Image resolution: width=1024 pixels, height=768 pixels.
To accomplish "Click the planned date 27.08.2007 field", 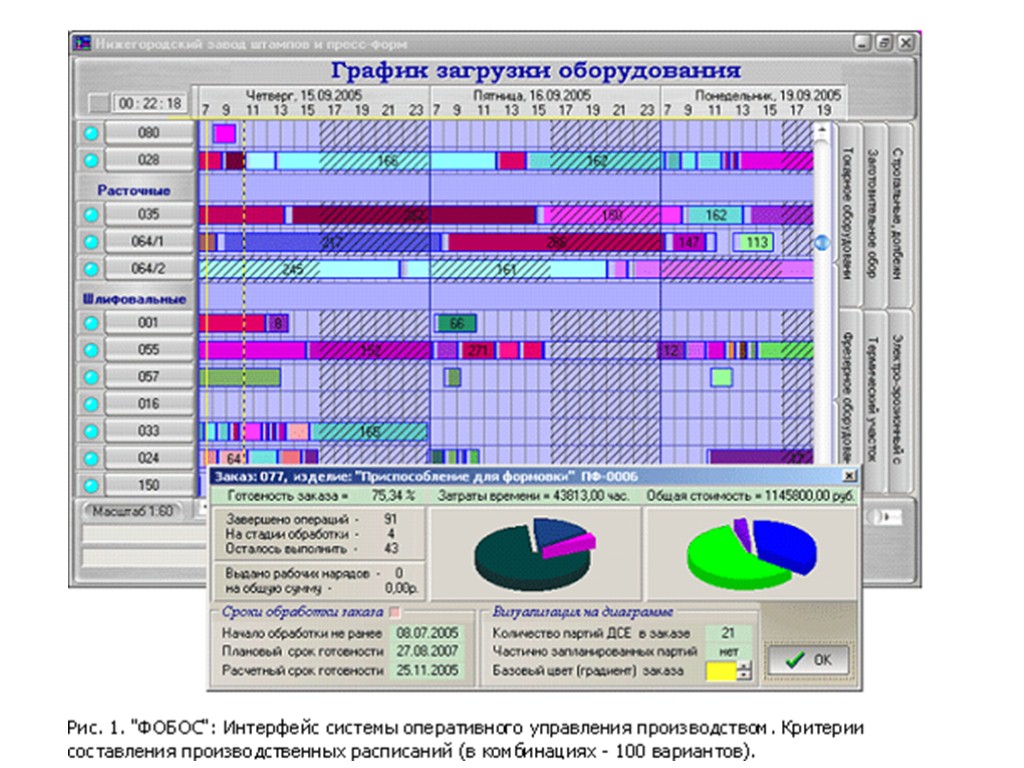I will [427, 651].
